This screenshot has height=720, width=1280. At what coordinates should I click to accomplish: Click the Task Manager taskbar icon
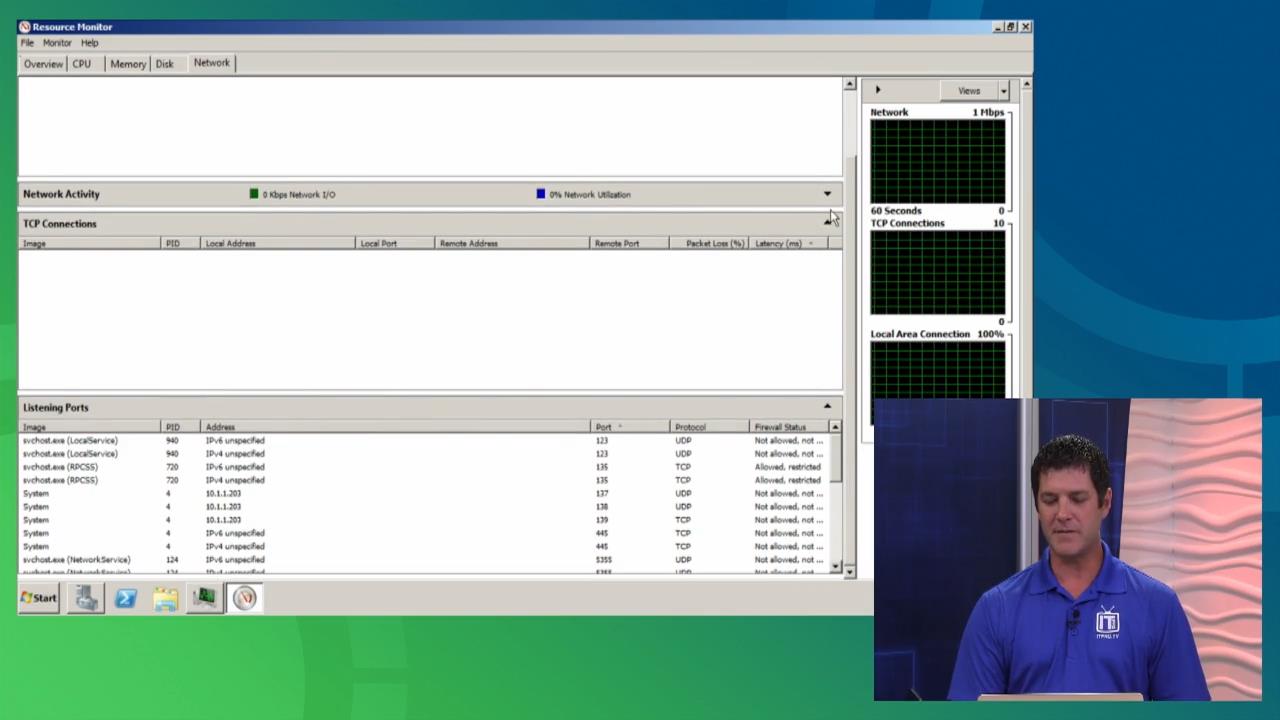coord(205,598)
